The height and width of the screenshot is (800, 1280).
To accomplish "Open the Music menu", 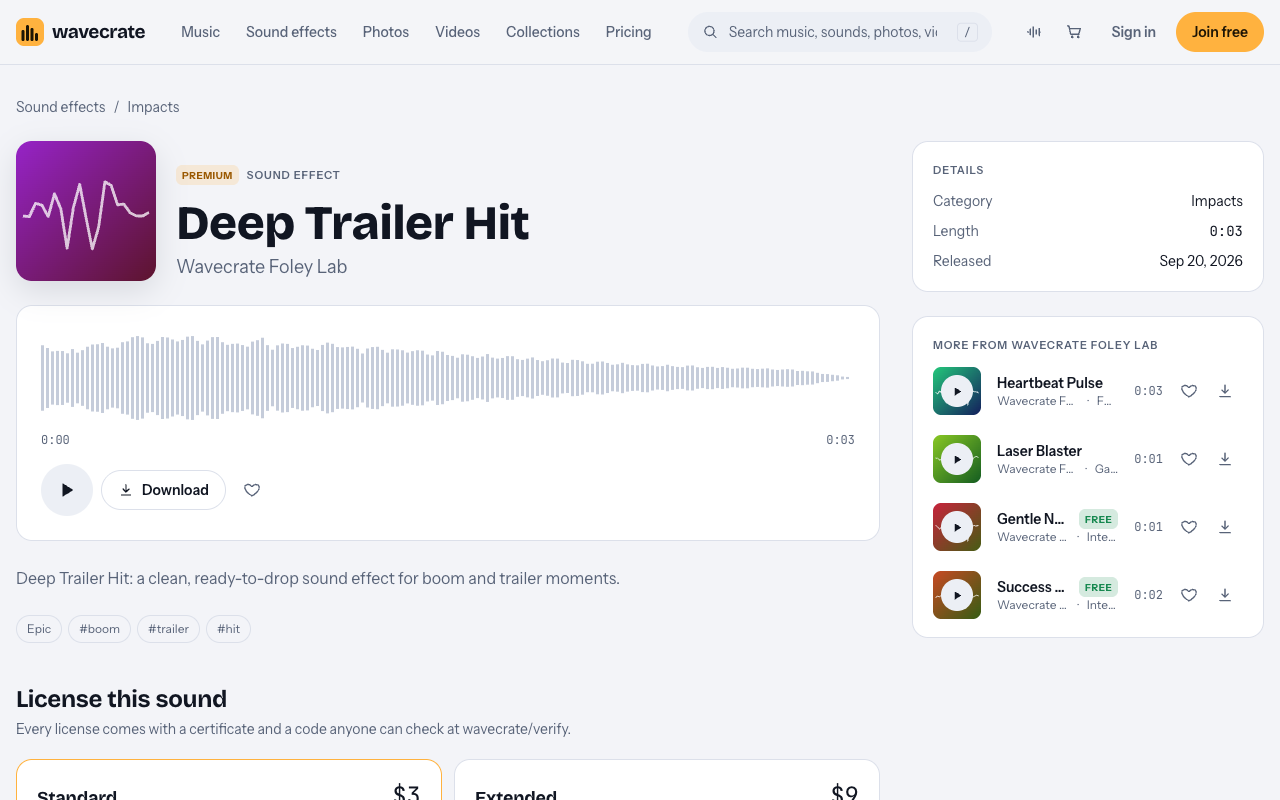I will pos(200,32).
